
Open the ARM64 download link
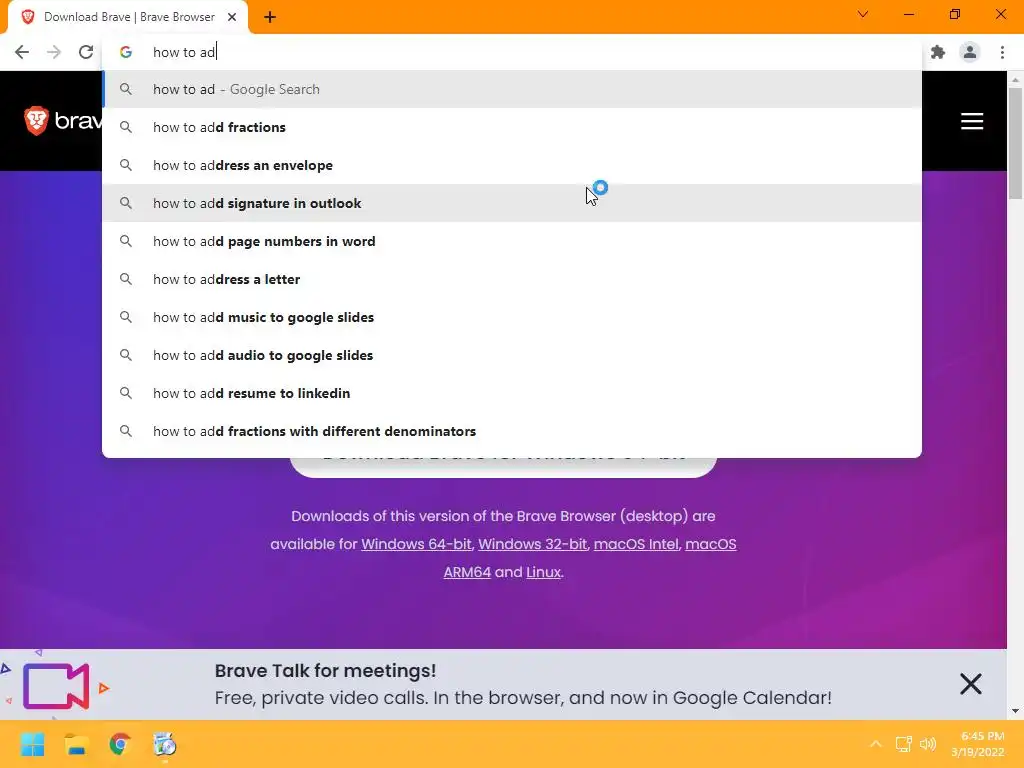pyautogui.click(x=467, y=572)
